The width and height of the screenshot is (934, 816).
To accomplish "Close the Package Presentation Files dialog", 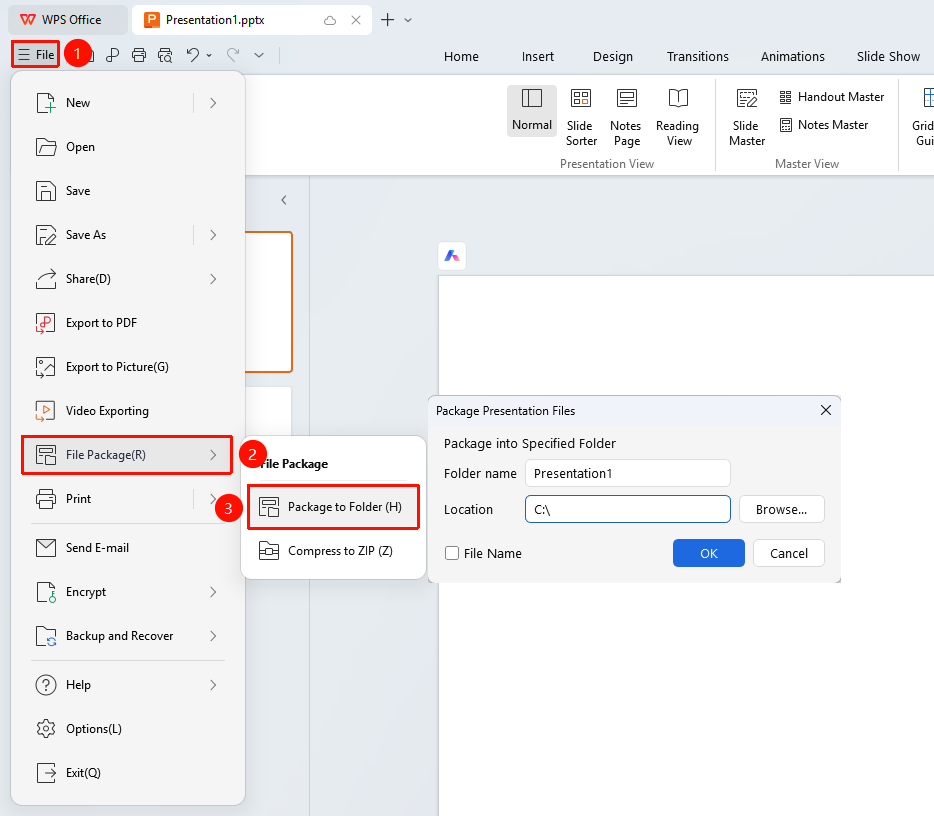I will click(826, 410).
